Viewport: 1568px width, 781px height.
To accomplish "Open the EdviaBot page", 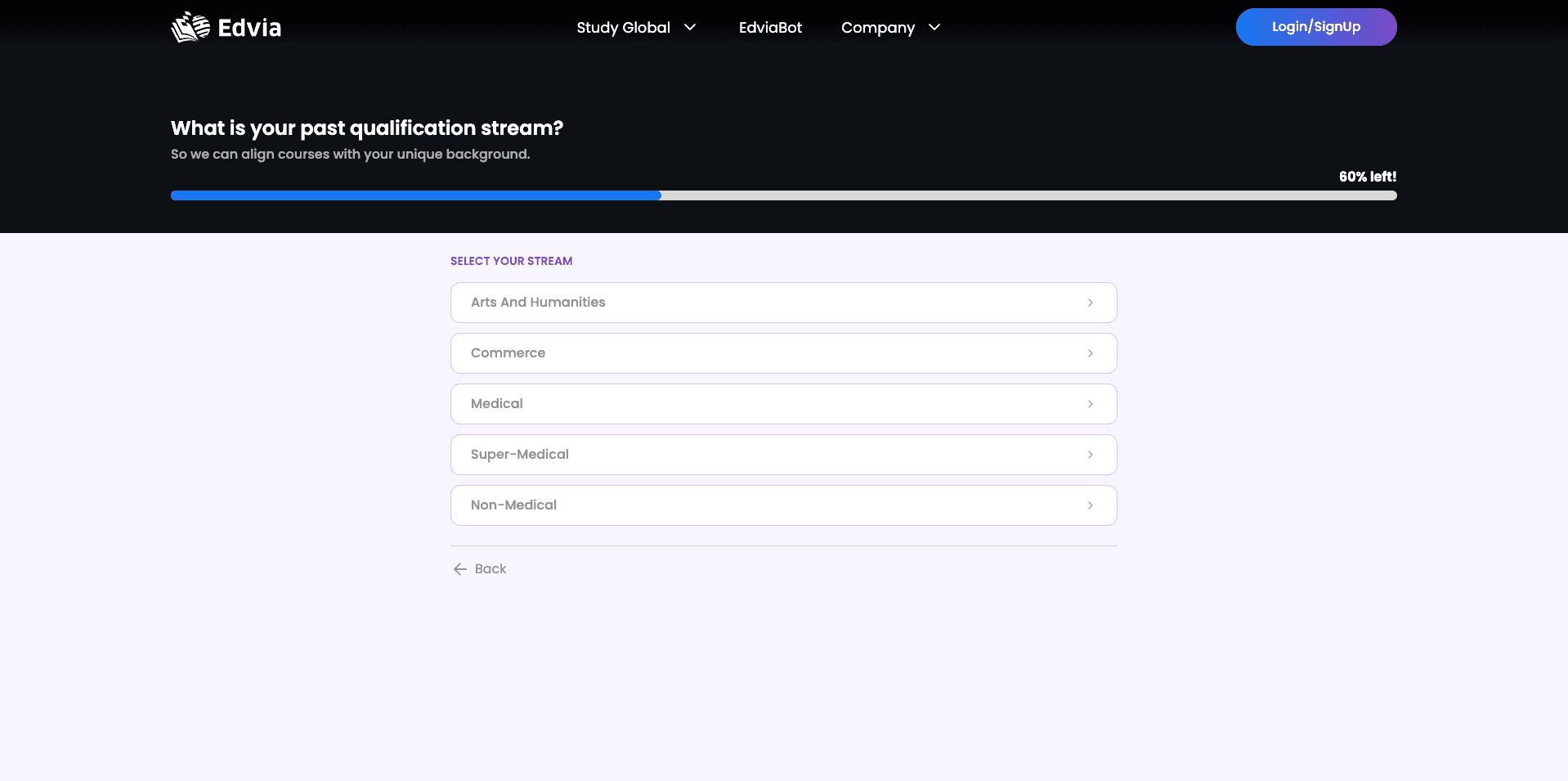I will tap(770, 27).
